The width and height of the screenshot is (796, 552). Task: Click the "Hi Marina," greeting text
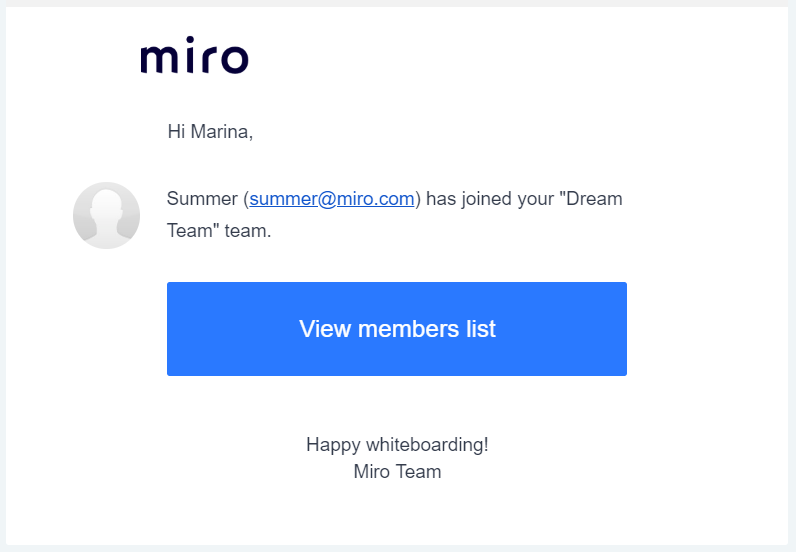pyautogui.click(x=210, y=131)
